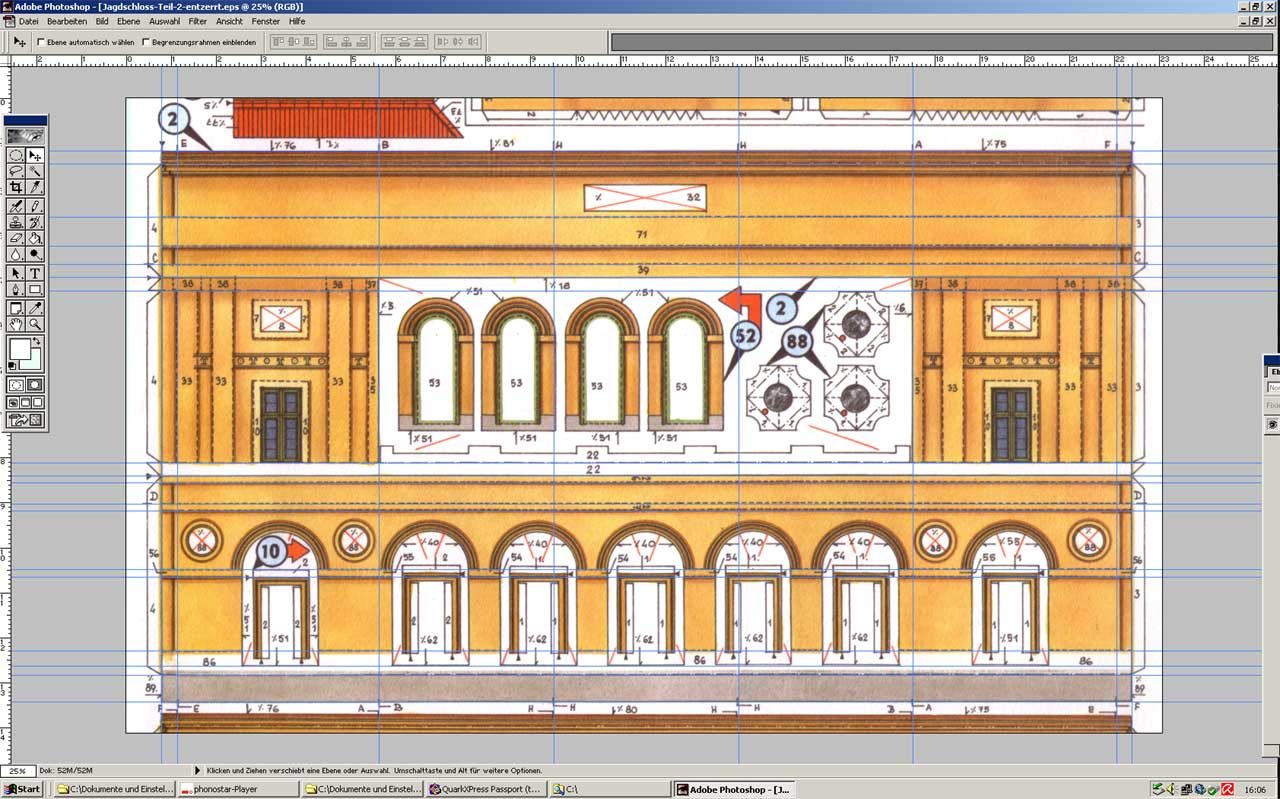Activate the Zoom magnifier tool
1280x799 pixels.
click(35, 324)
